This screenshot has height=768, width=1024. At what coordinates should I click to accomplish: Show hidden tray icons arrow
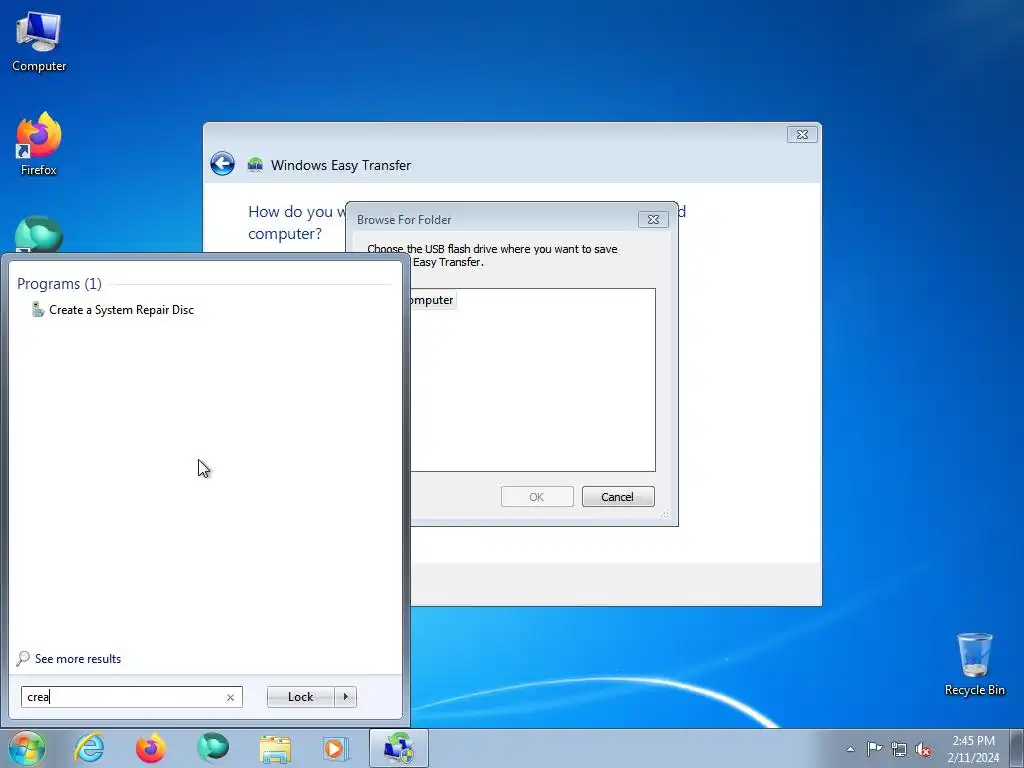850,749
